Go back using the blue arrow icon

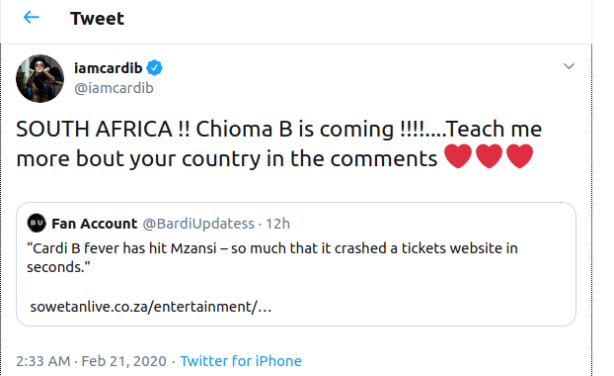tap(31, 17)
